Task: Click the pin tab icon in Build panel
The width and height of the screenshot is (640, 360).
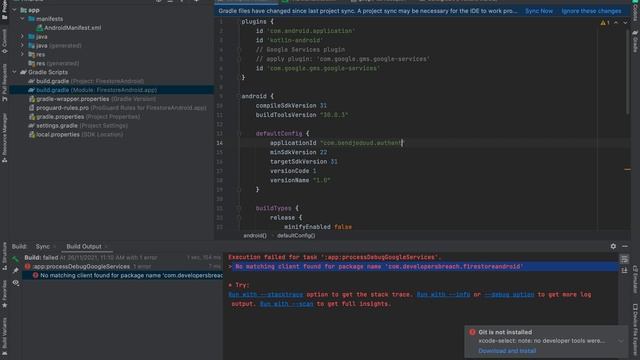Action: coord(16,270)
